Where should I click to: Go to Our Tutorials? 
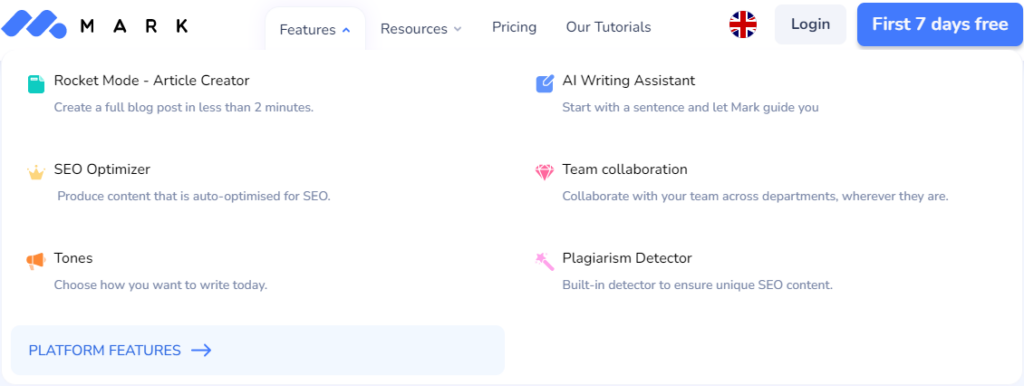pos(609,27)
